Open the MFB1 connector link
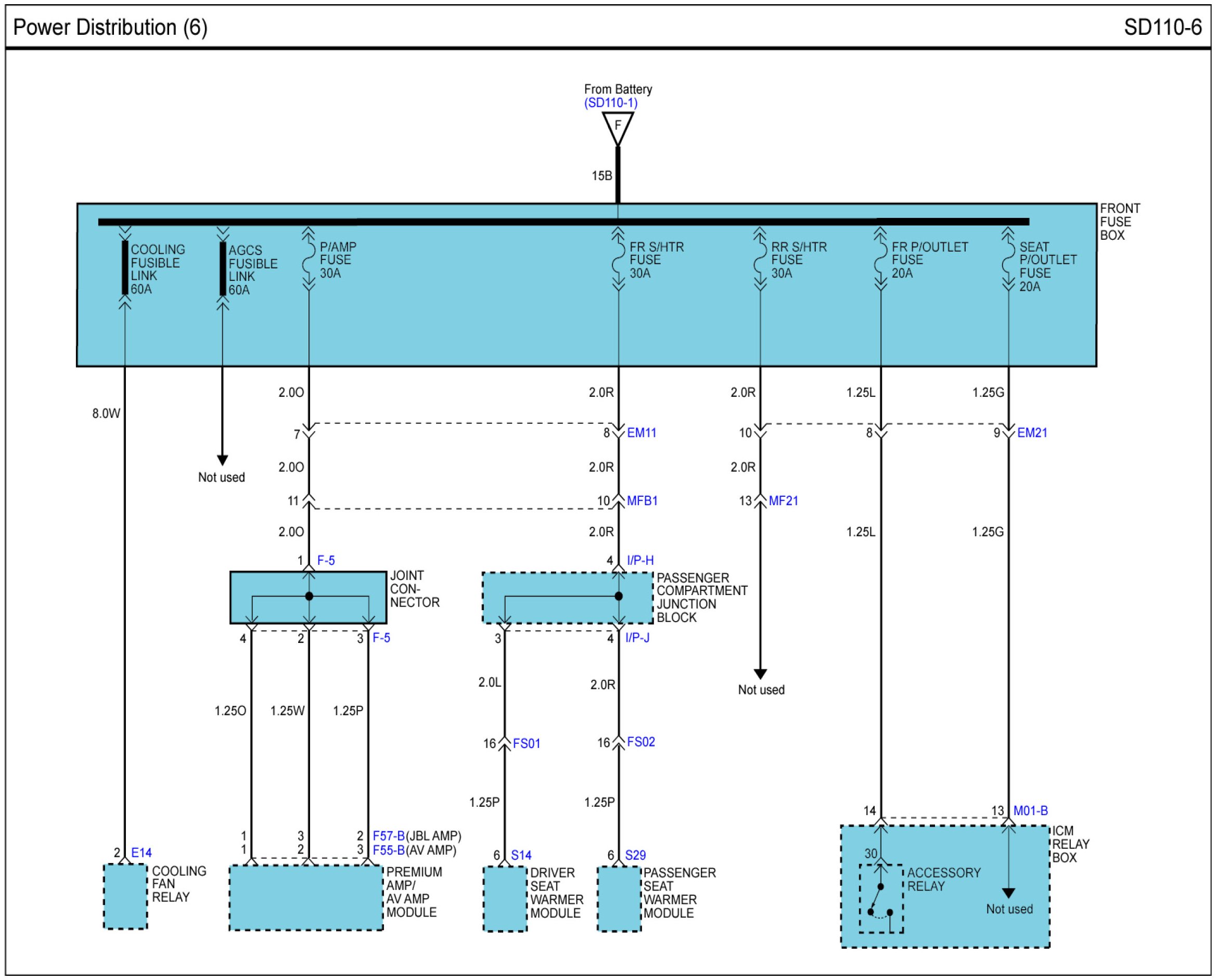The height and width of the screenshot is (980, 1216). [642, 501]
